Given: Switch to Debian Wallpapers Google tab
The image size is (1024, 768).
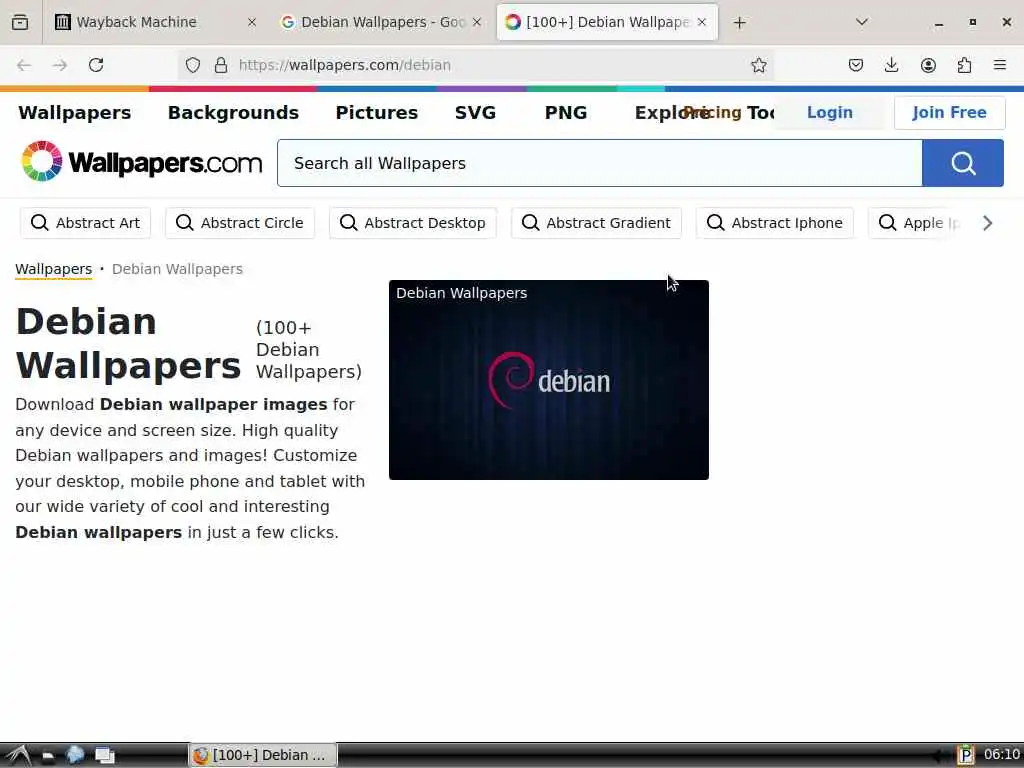Looking at the screenshot, I should 382,22.
